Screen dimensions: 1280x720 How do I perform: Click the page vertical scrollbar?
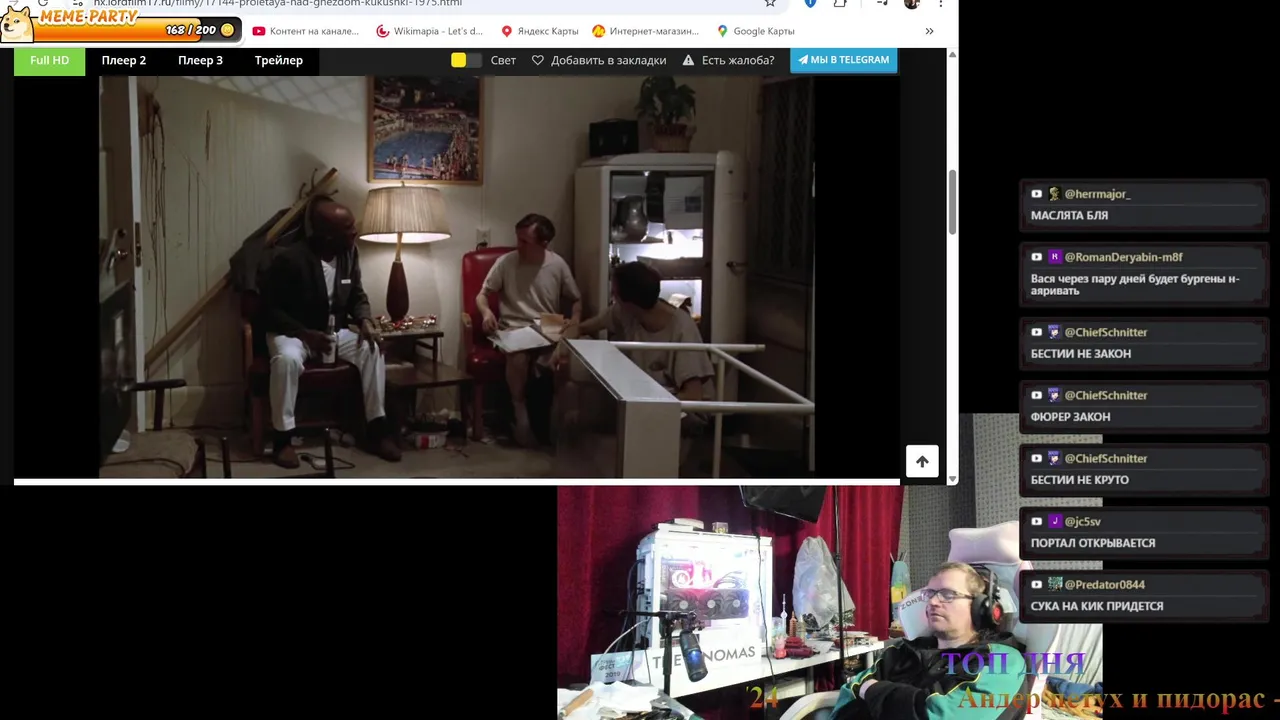952,200
